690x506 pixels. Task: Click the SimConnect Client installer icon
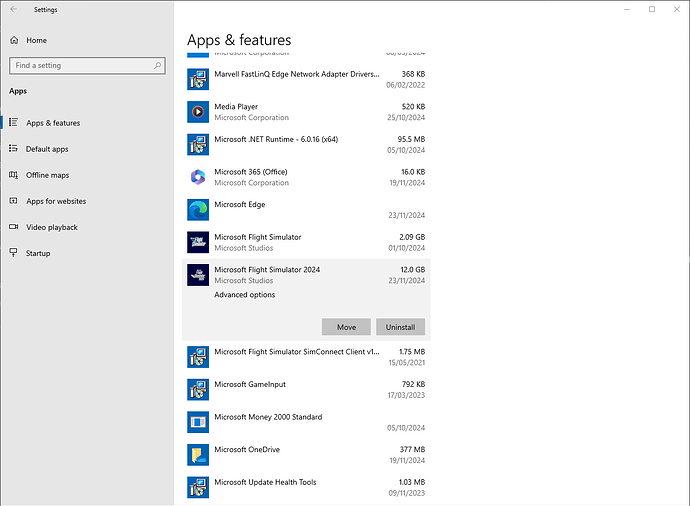[x=198, y=357]
